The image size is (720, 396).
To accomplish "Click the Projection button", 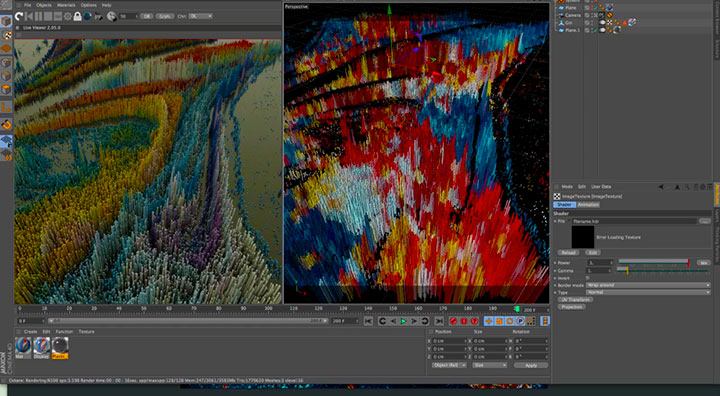I will [572, 306].
